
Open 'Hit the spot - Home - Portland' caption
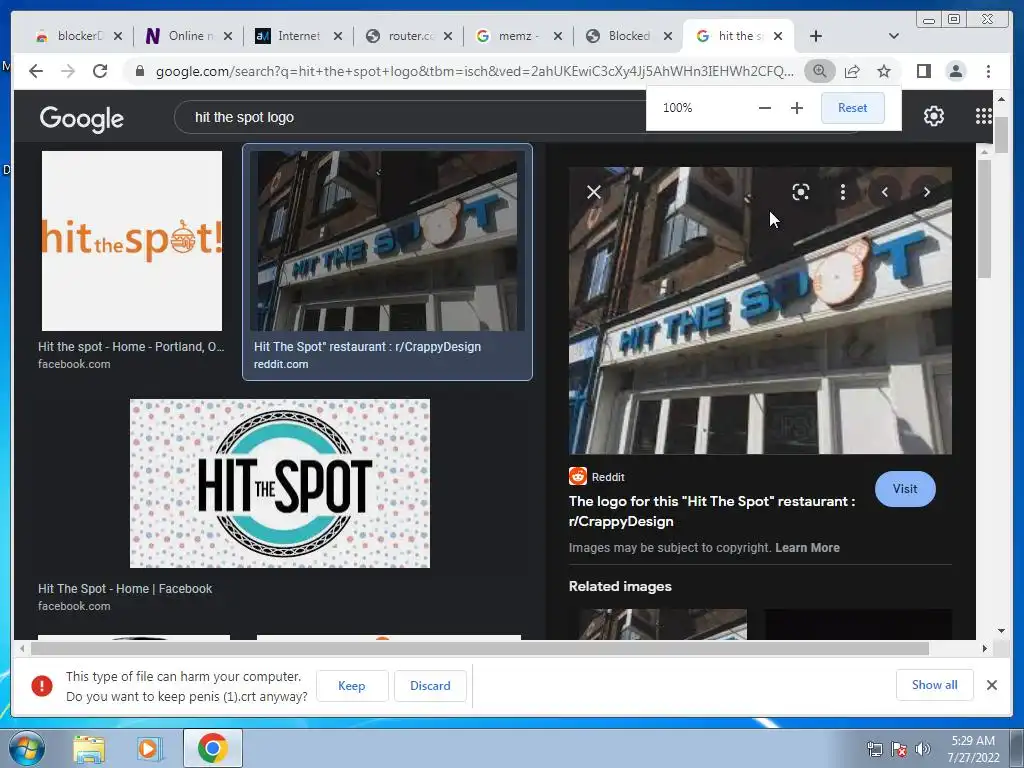pos(131,347)
